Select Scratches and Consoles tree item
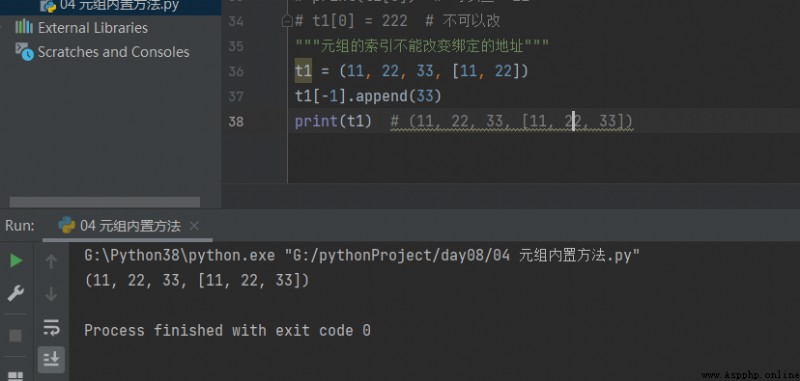The height and width of the screenshot is (381, 800). click(113, 52)
